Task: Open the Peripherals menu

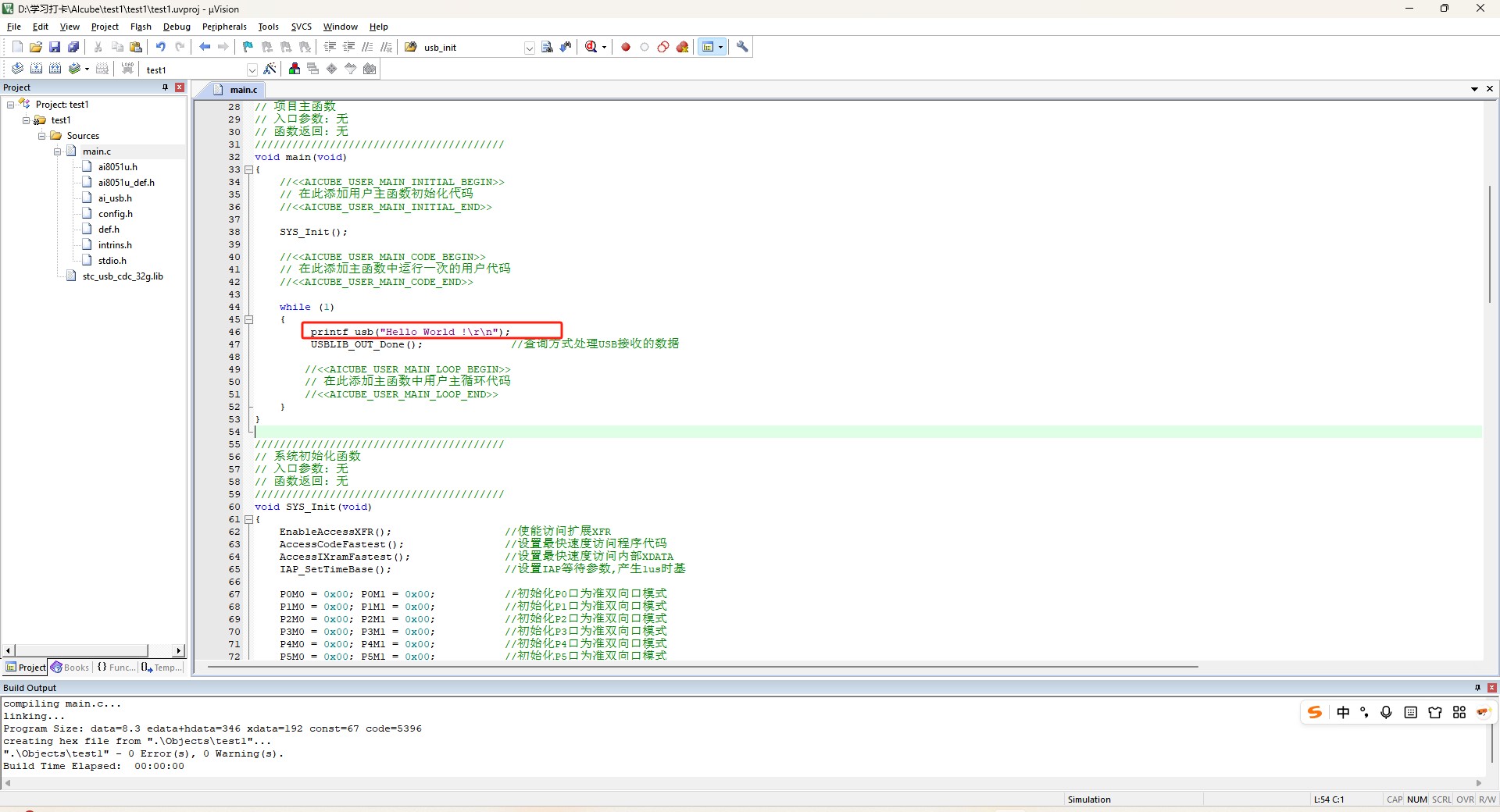Action: [x=224, y=27]
